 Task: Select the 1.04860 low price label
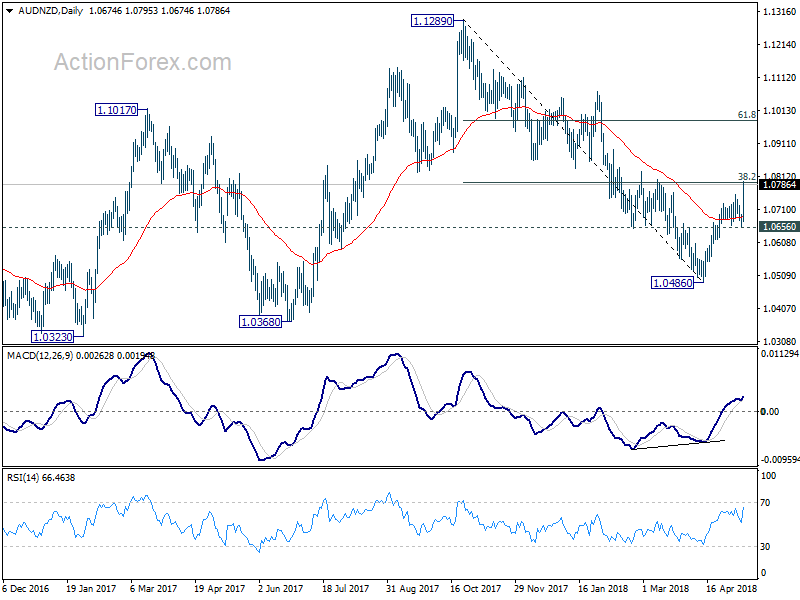click(x=672, y=283)
